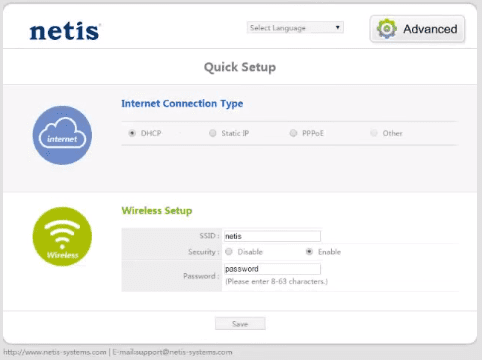Click the netis logo
This screenshot has width=482, height=360.
click(x=65, y=31)
